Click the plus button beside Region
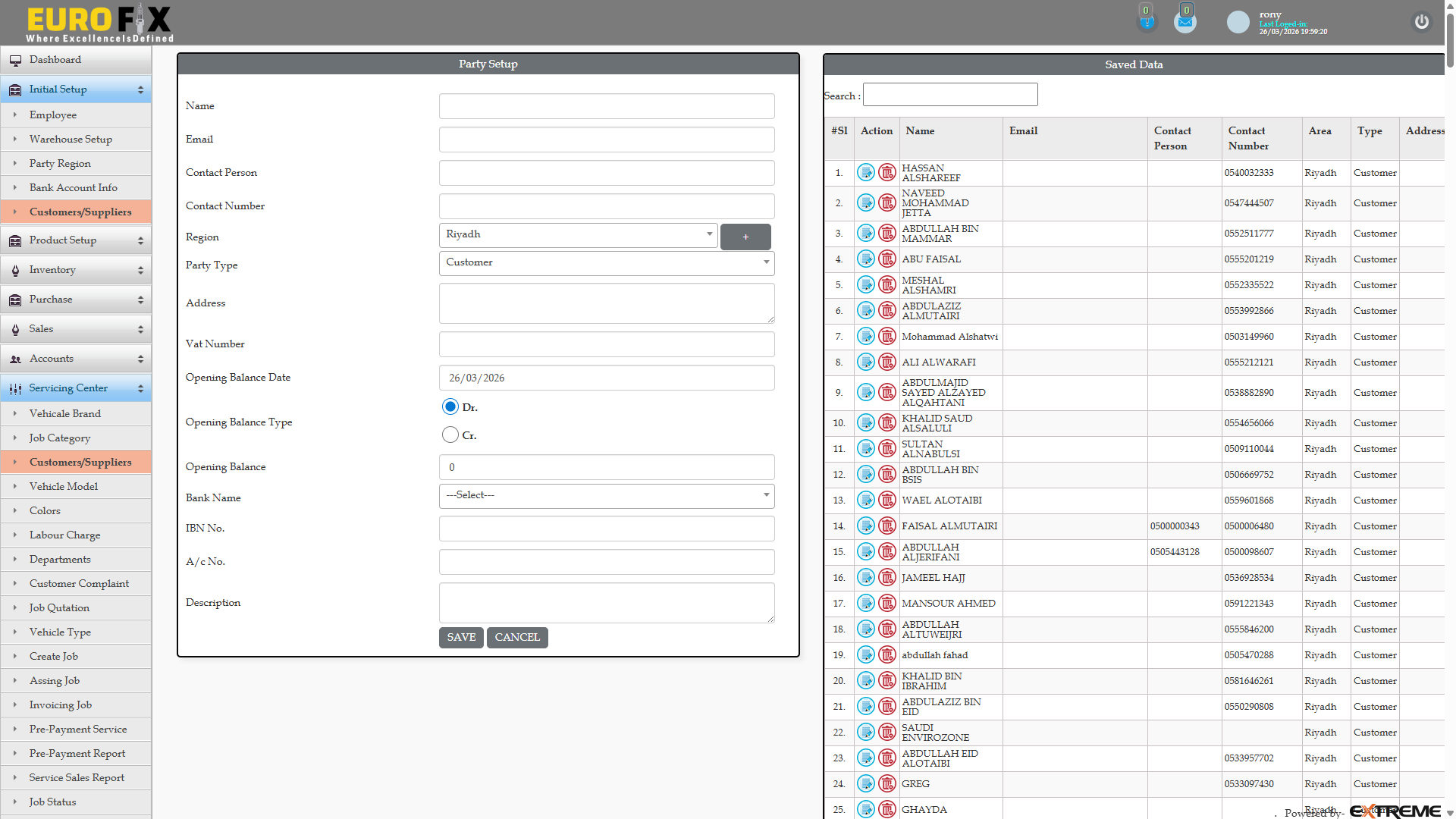Image resolution: width=1456 pixels, height=819 pixels. click(x=745, y=237)
